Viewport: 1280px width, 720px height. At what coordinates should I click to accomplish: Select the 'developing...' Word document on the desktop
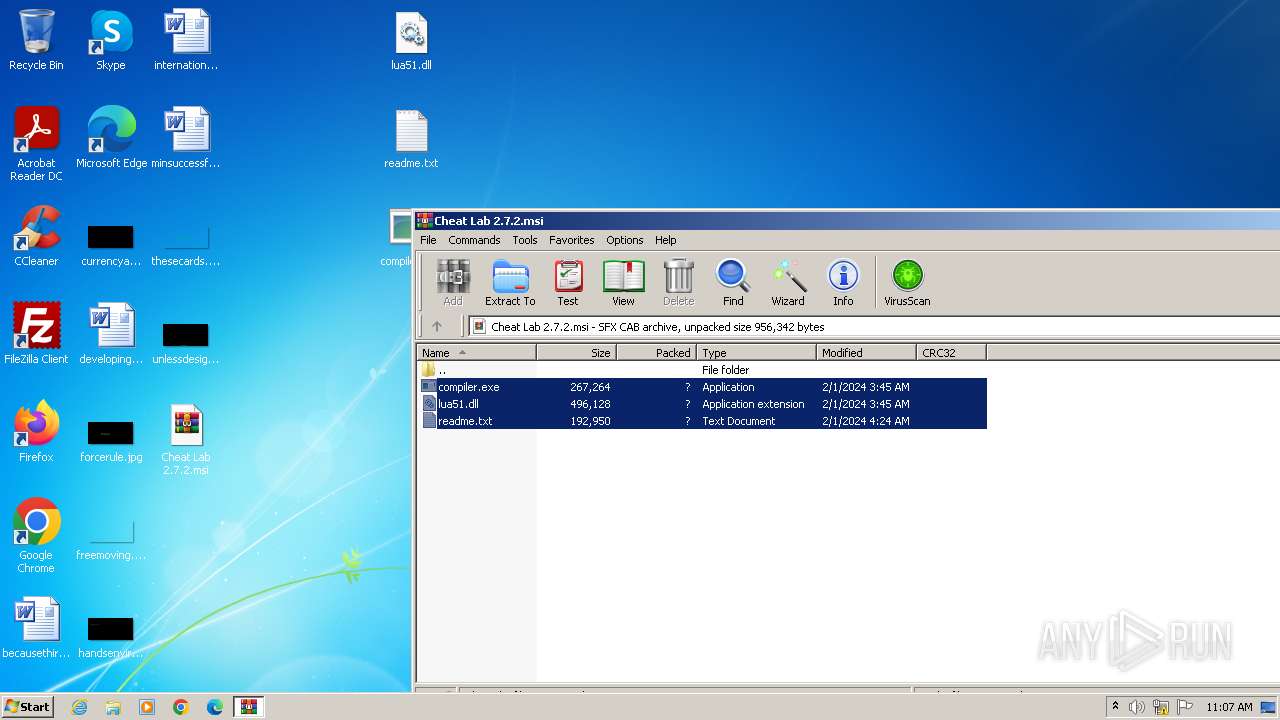coord(111,334)
